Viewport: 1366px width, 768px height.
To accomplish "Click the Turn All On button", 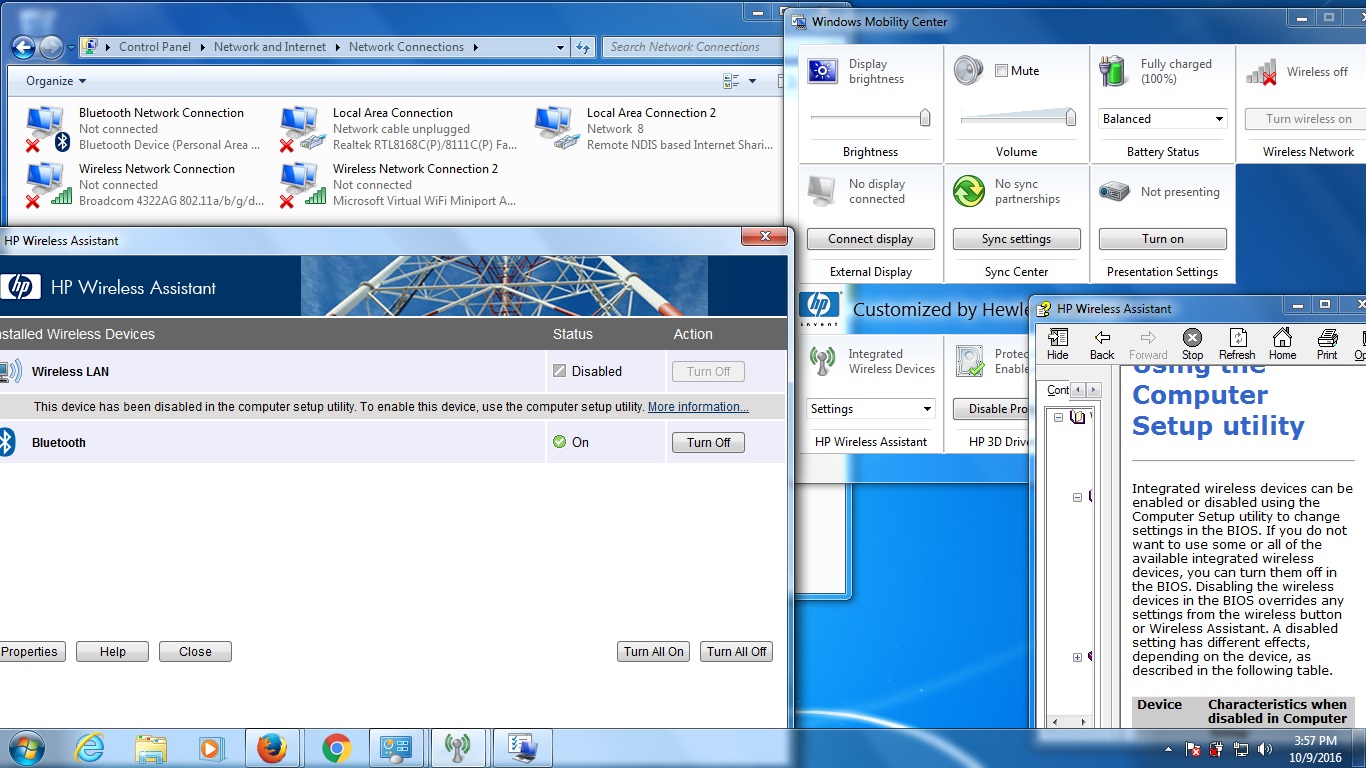I will click(x=654, y=652).
